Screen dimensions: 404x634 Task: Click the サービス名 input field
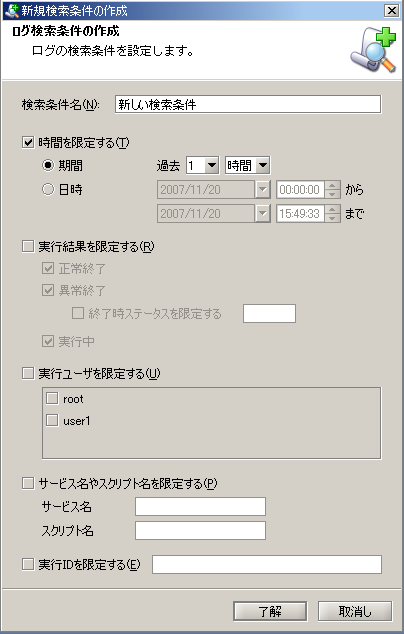coord(200,507)
